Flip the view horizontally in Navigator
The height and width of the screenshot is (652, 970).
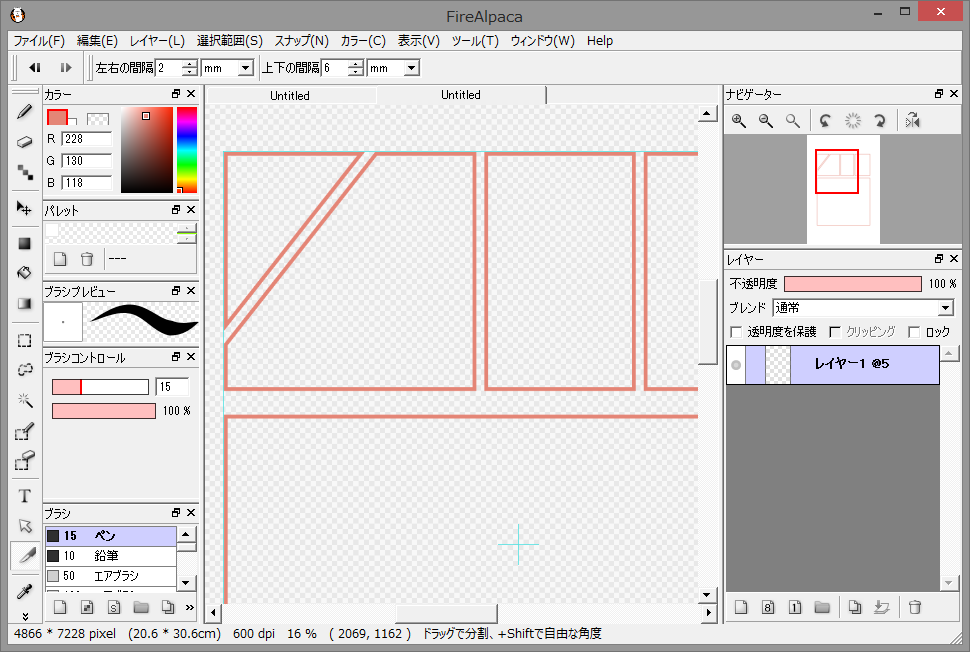coord(912,121)
